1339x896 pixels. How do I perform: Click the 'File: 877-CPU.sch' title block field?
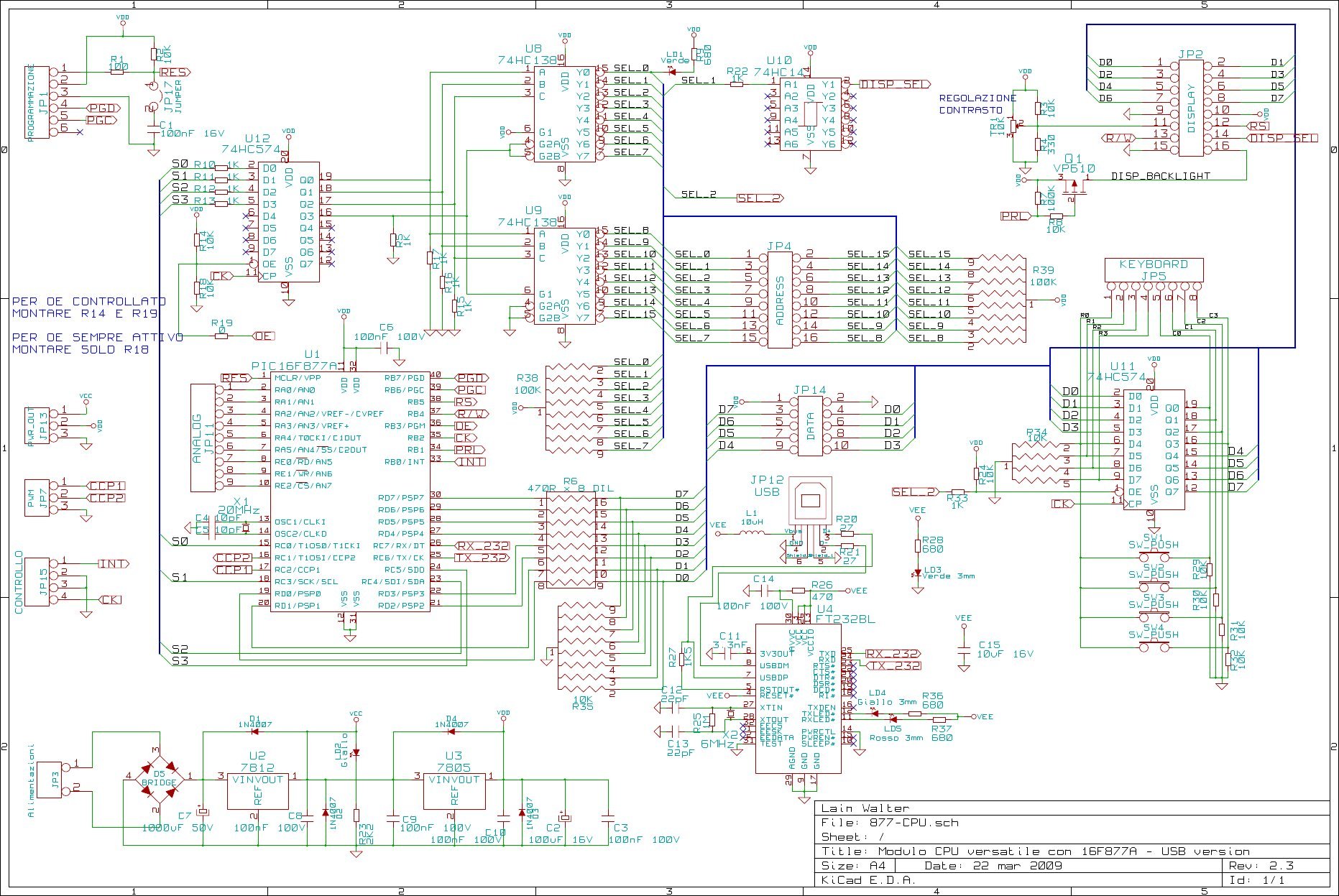coord(890,823)
